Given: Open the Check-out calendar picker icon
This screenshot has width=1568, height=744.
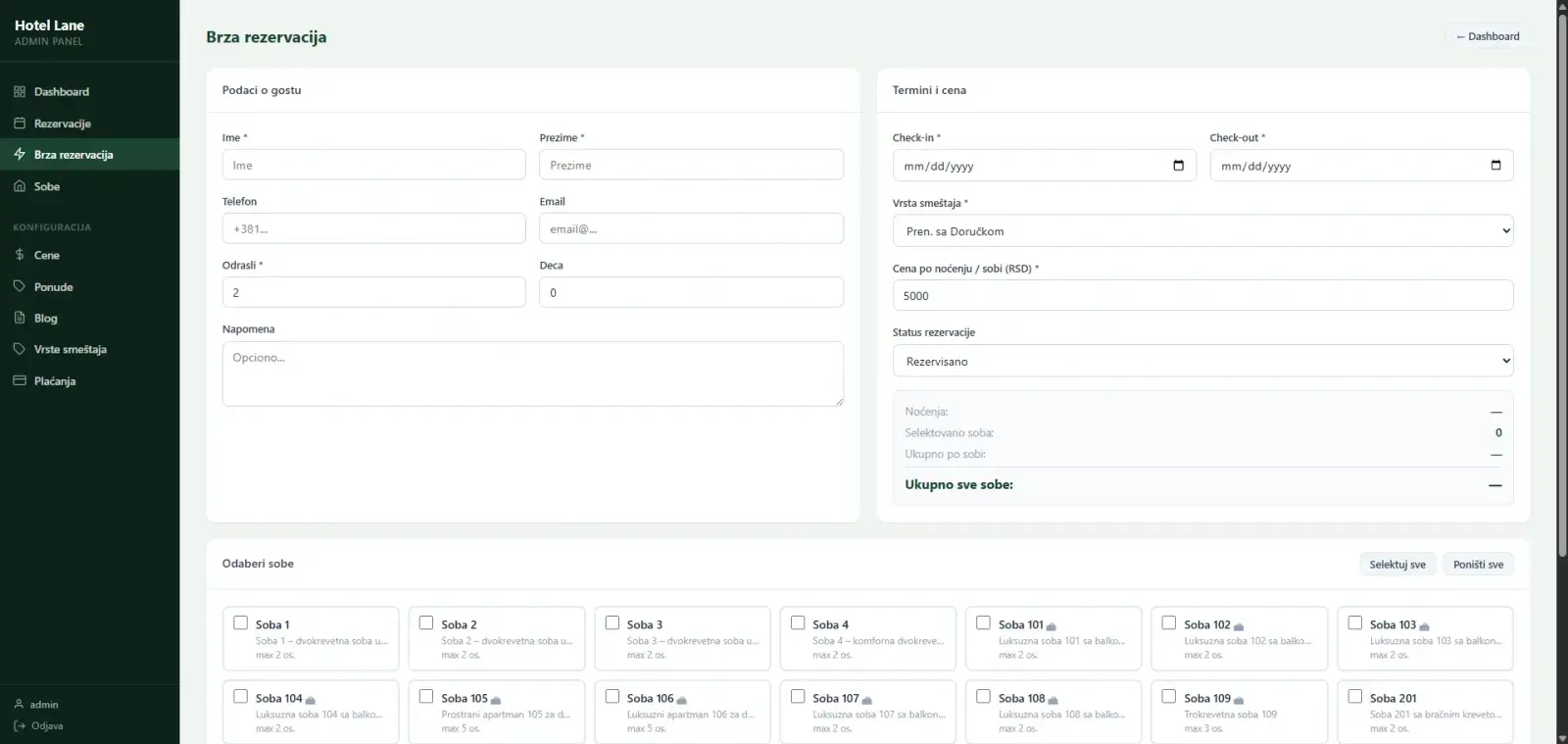Looking at the screenshot, I should [x=1495, y=165].
